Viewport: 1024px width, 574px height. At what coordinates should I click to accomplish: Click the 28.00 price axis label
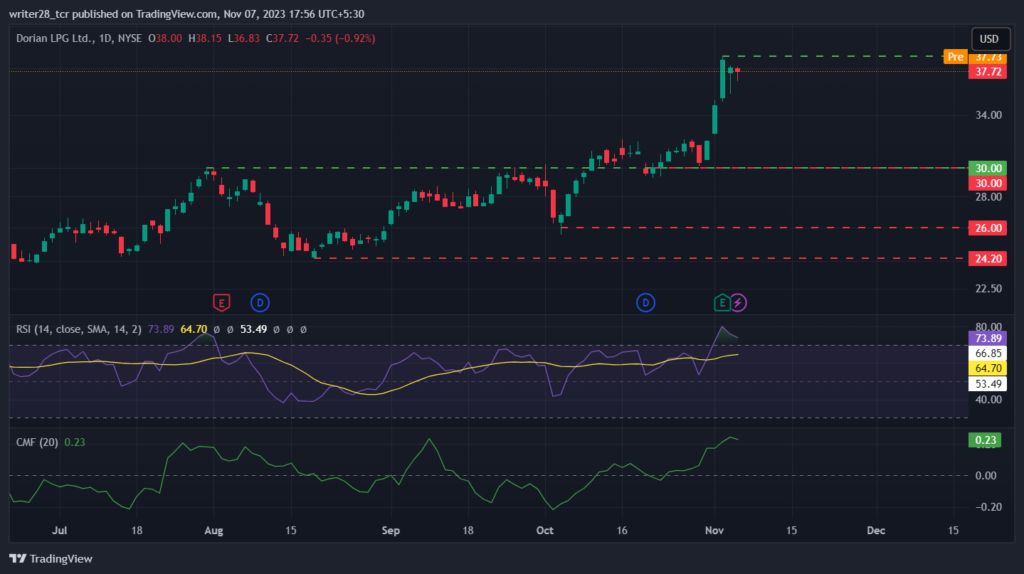988,197
